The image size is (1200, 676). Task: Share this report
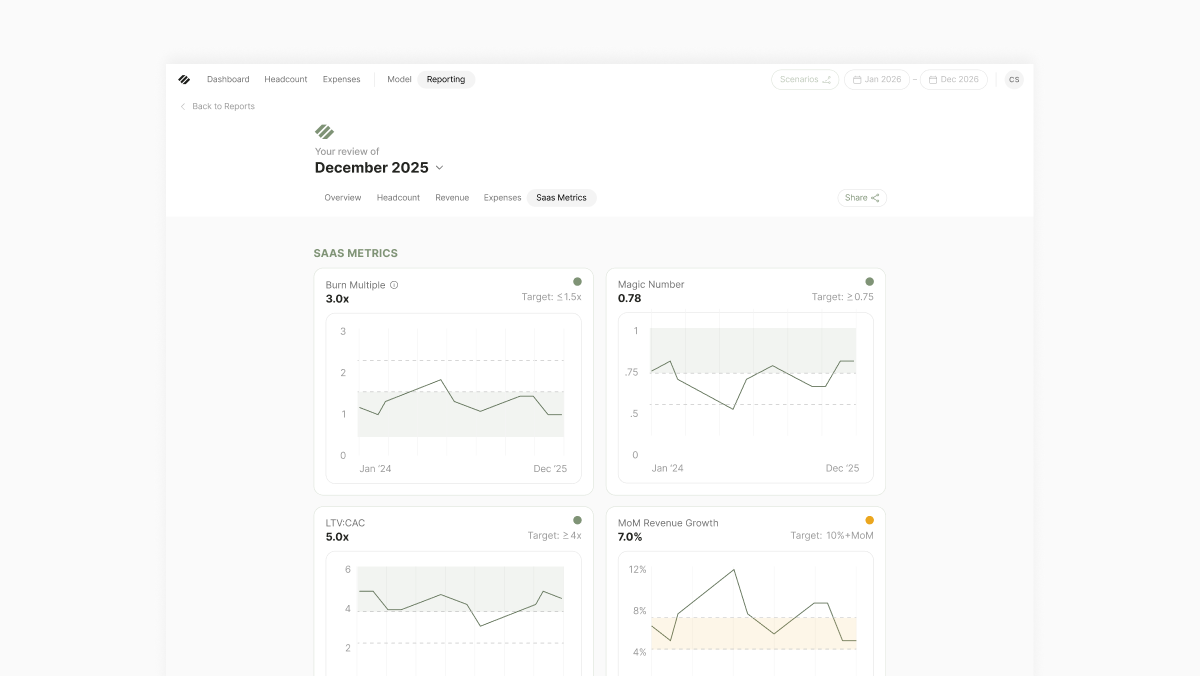tap(862, 198)
